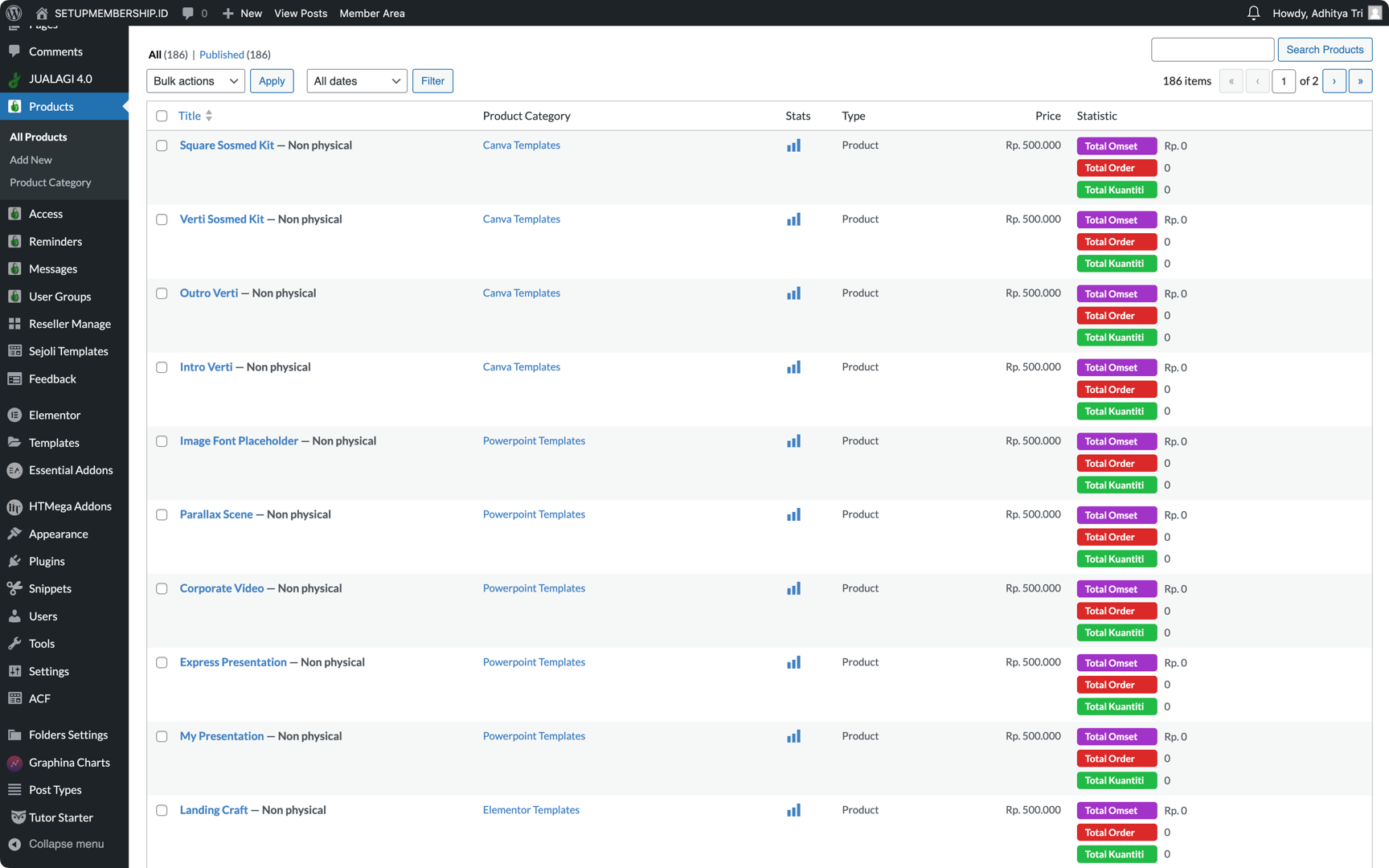Click purple Total Omset badge for Outro Verti
The height and width of the screenshot is (868, 1389).
click(1116, 293)
